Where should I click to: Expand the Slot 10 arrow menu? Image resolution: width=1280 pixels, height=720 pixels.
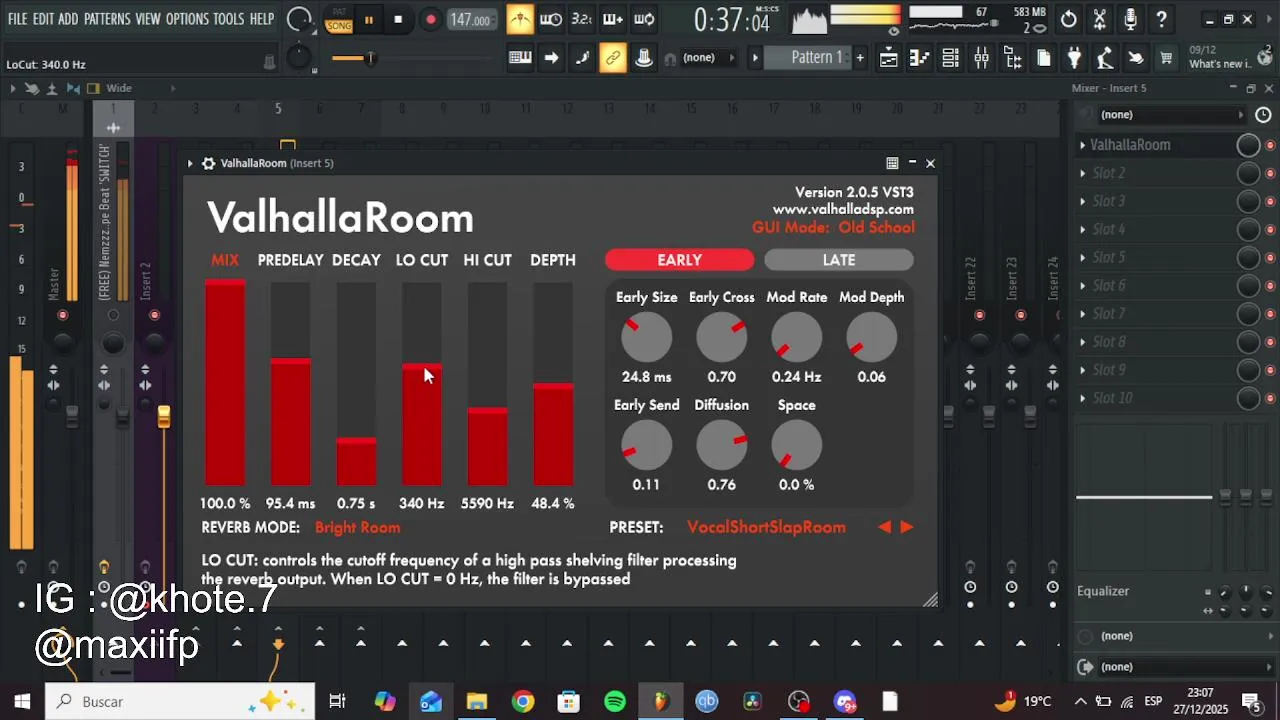click(1082, 398)
